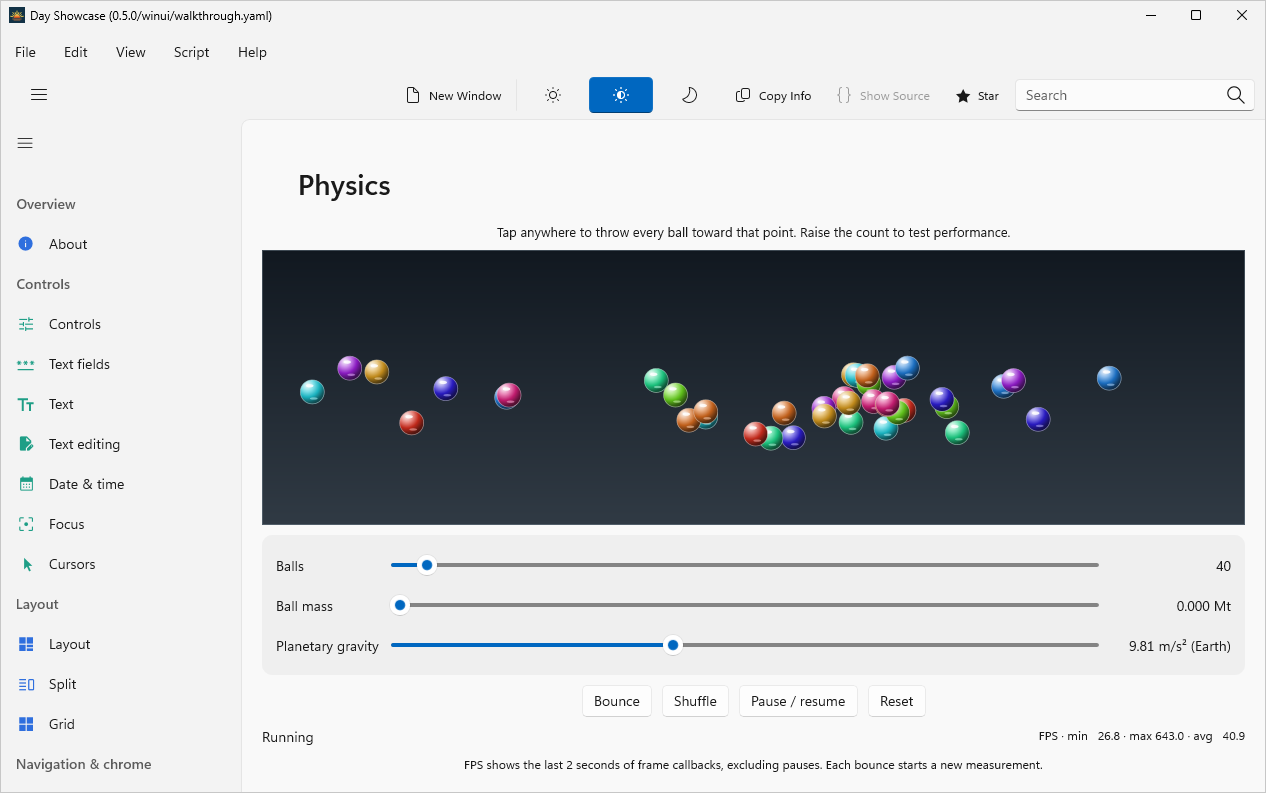Click the Day Showcase app icon in title bar
Viewport: 1266px width, 793px height.
(x=17, y=15)
